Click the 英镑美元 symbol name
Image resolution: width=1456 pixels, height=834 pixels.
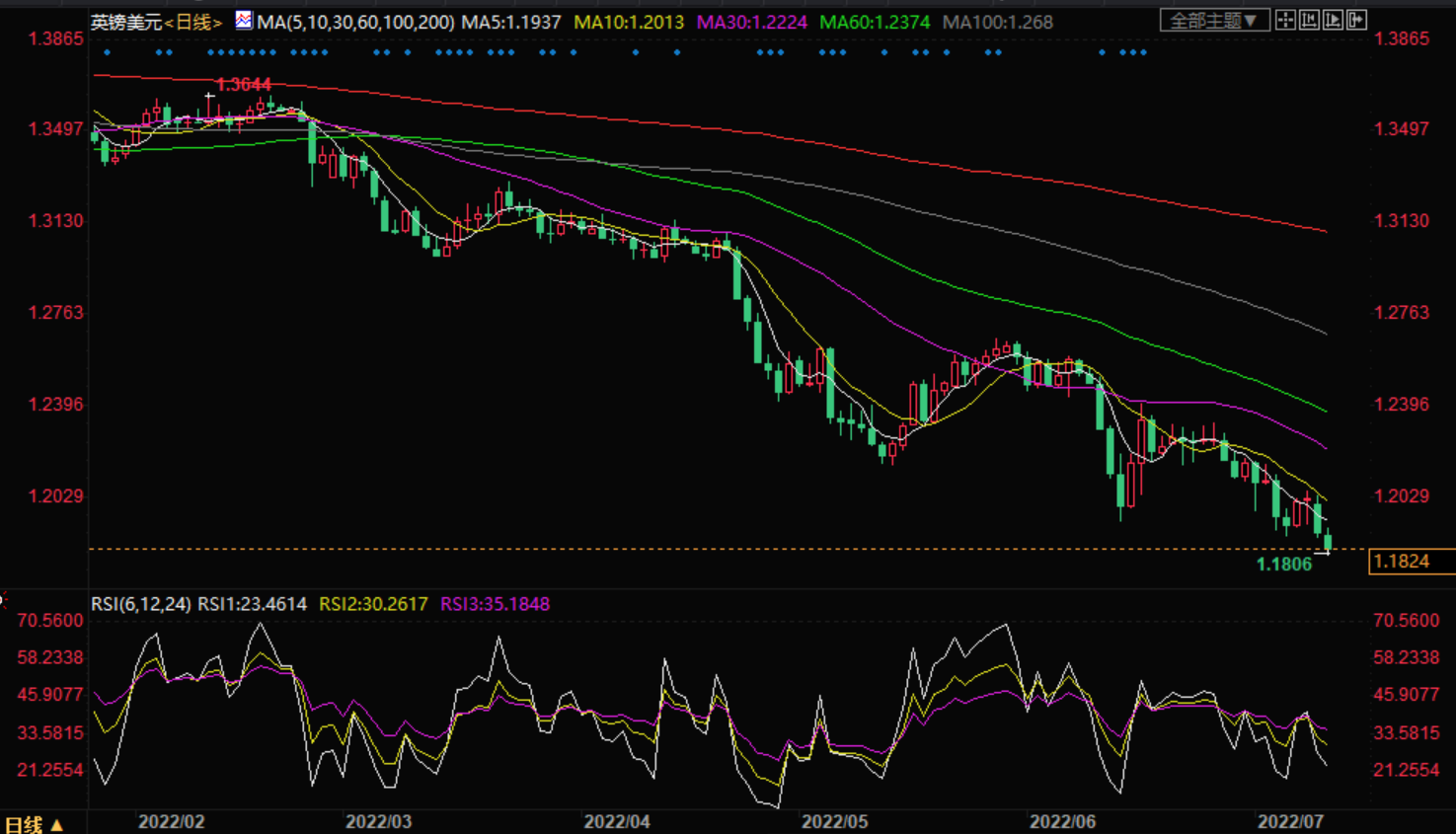pyautogui.click(x=125, y=22)
